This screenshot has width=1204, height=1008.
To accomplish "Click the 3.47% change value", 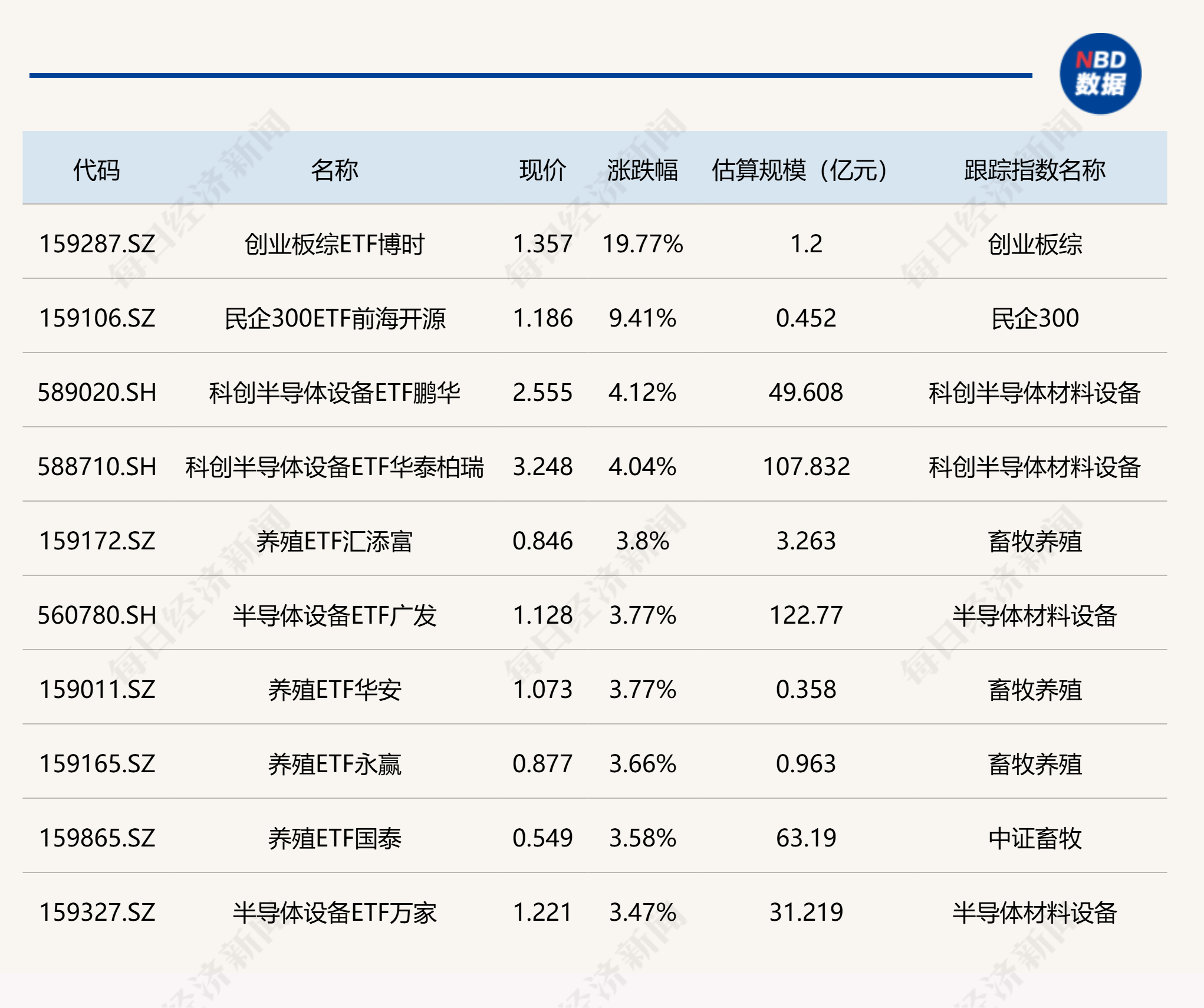I will click(x=643, y=913).
